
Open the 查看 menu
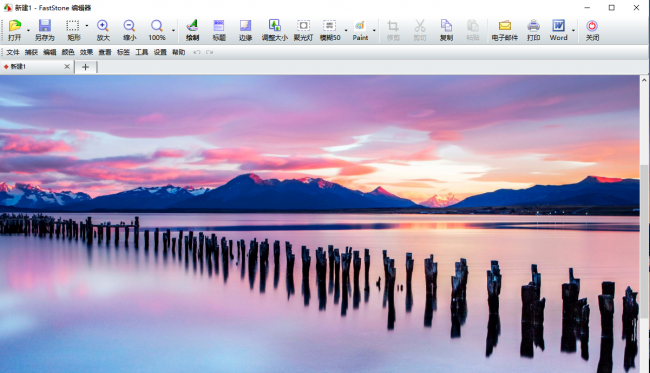(105, 52)
